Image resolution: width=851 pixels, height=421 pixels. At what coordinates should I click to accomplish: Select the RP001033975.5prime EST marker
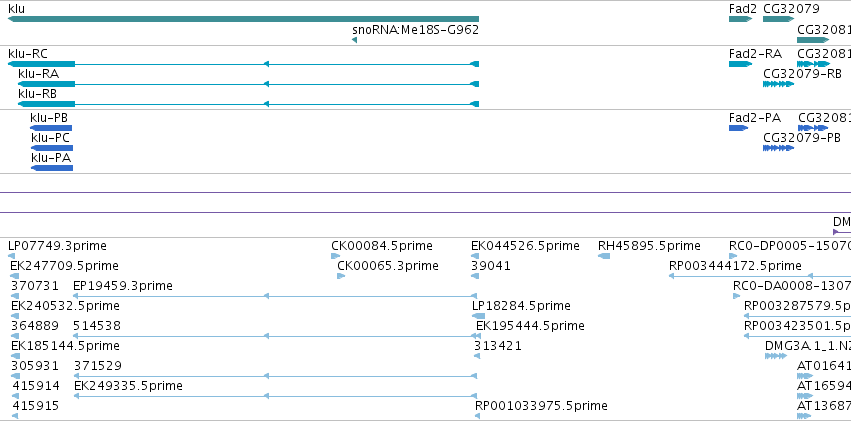click(x=478, y=416)
